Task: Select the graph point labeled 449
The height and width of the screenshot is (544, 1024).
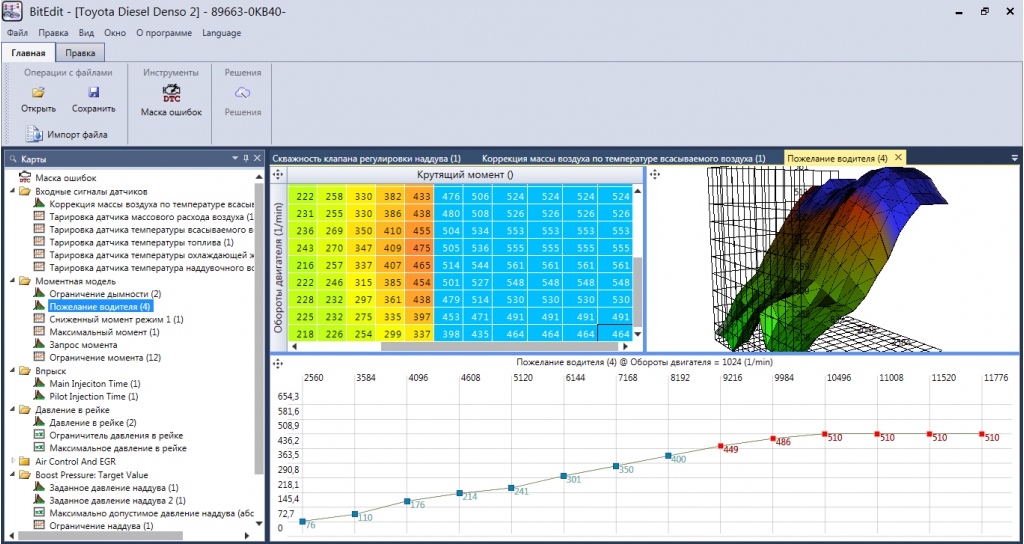Action: pos(720,446)
